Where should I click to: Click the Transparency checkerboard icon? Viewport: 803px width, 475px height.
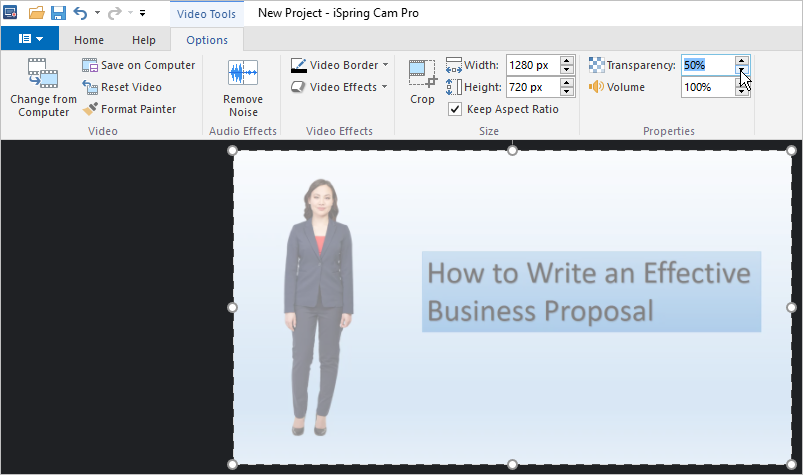click(597, 65)
